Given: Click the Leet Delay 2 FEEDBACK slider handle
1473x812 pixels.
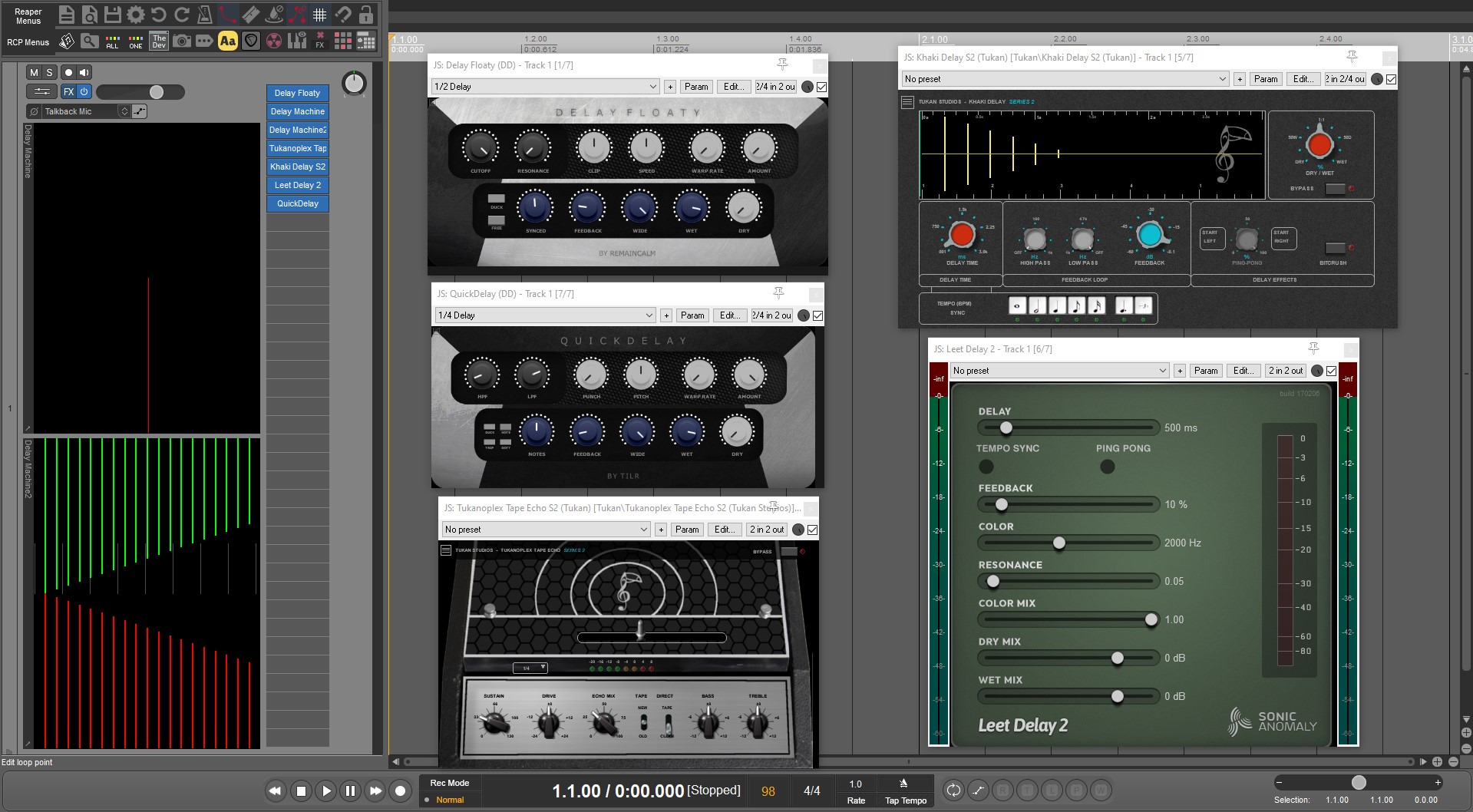Looking at the screenshot, I should tap(1002, 504).
